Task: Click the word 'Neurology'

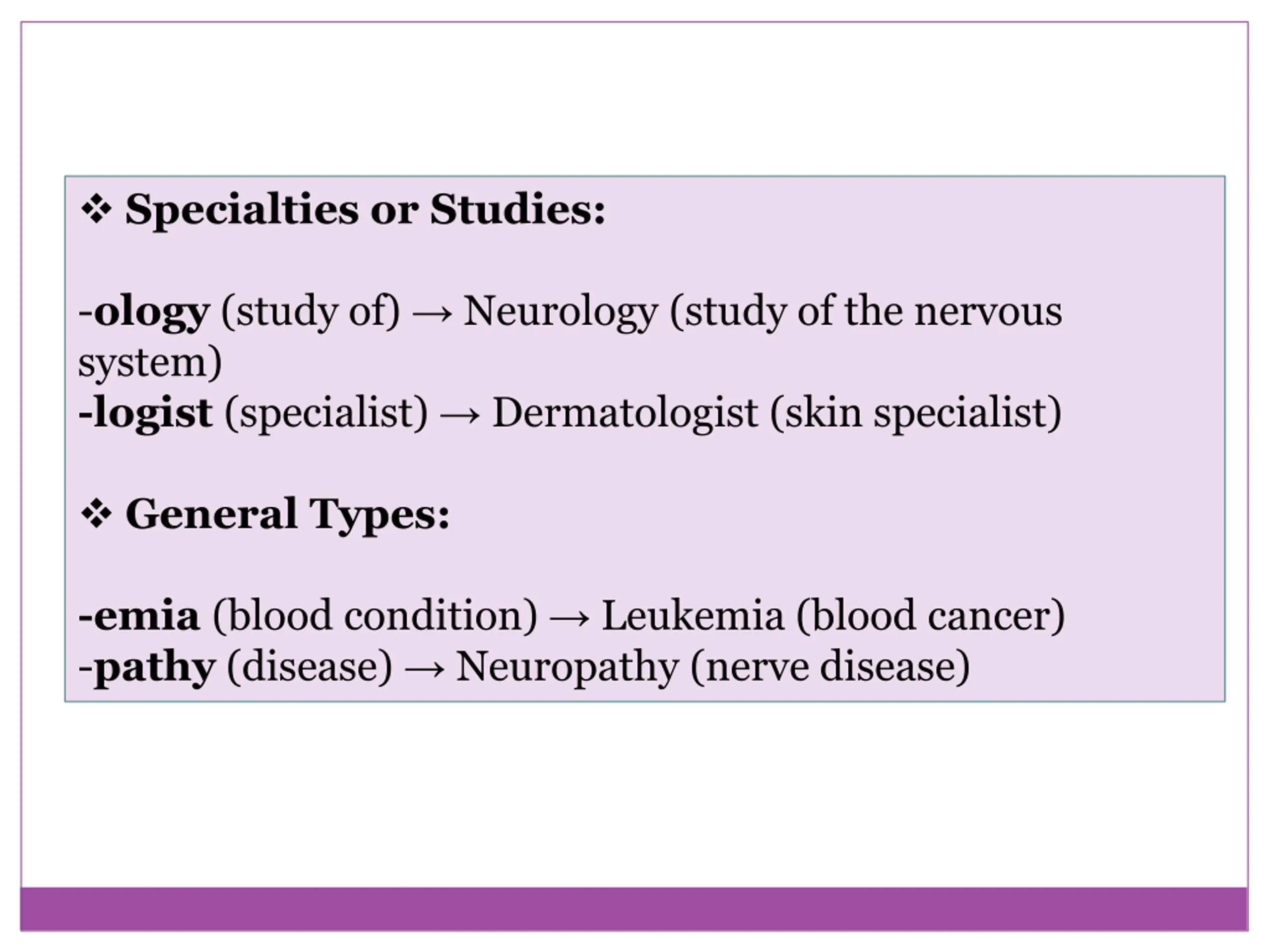Action: click(561, 313)
